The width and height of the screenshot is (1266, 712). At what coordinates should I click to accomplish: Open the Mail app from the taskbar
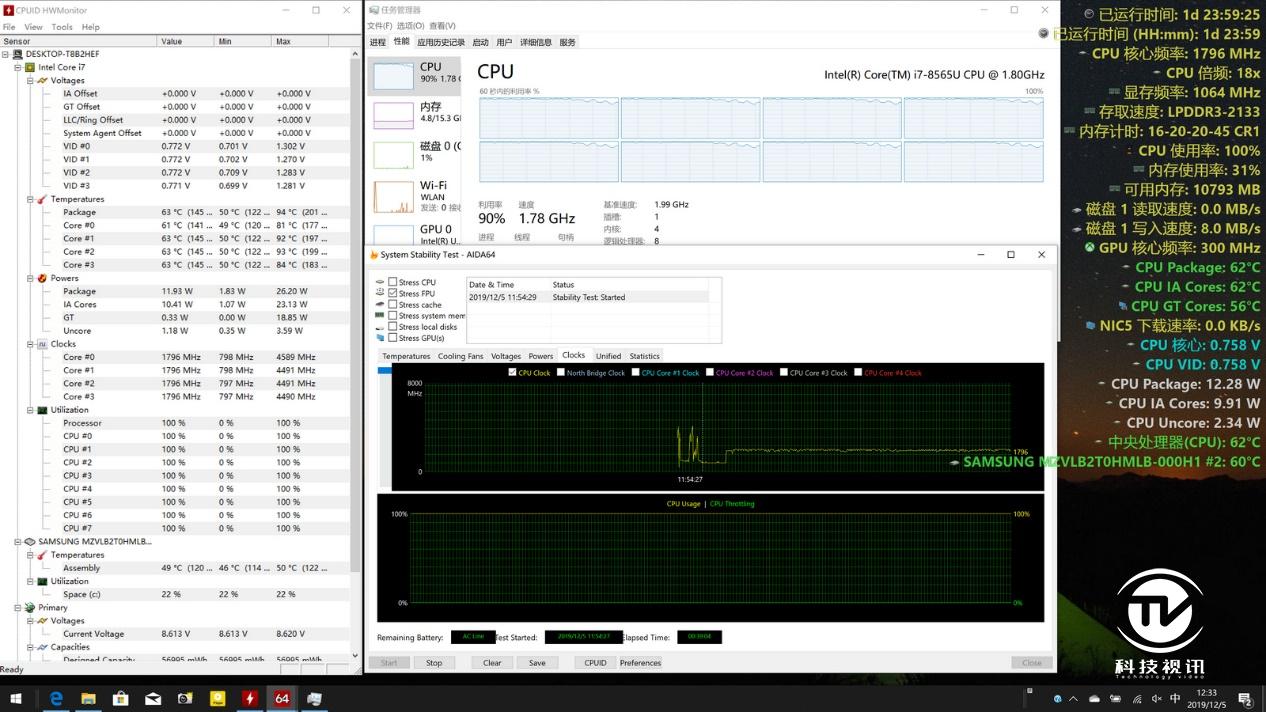pyautogui.click(x=153, y=698)
